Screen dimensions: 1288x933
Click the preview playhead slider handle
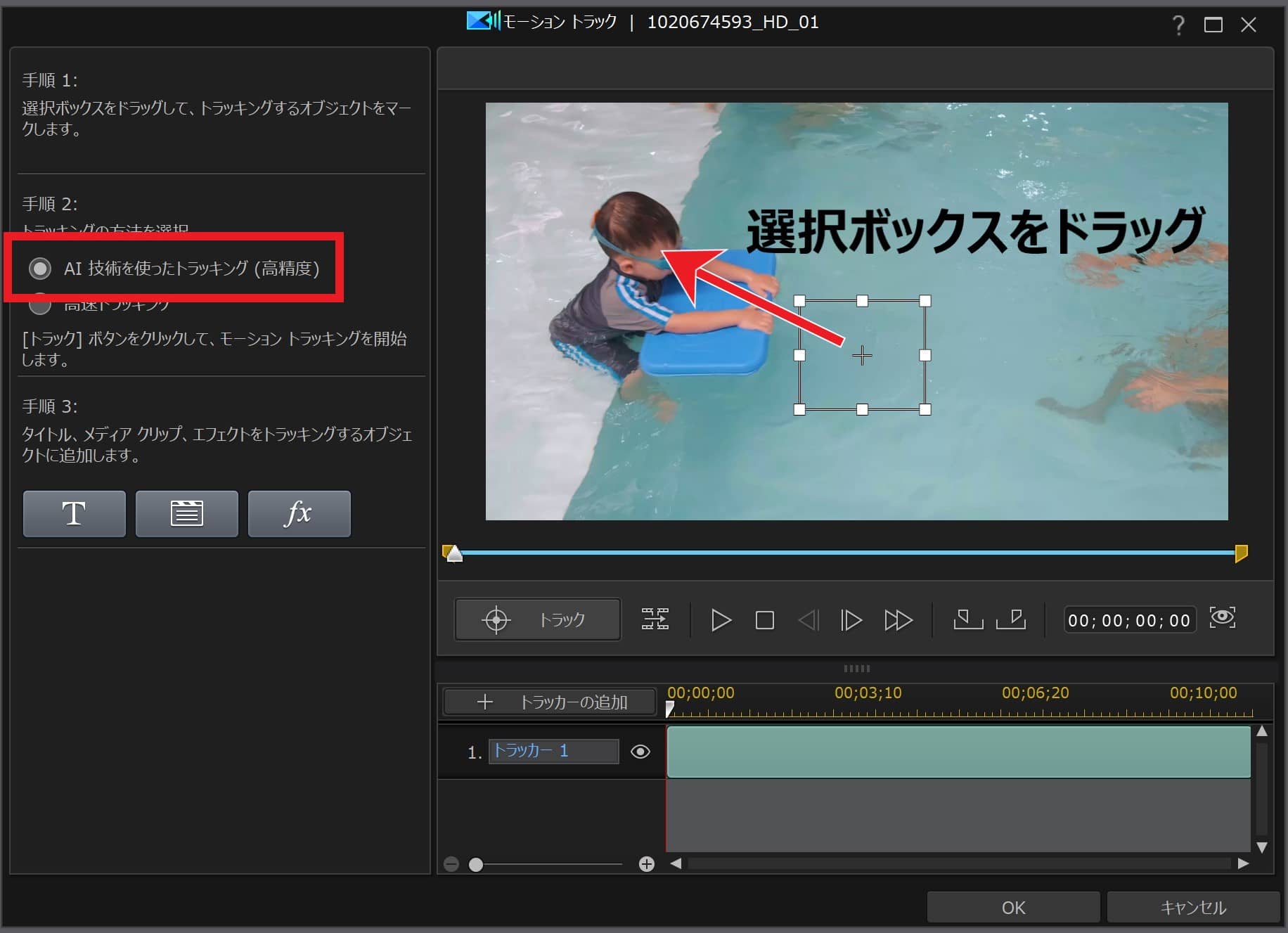[x=454, y=554]
